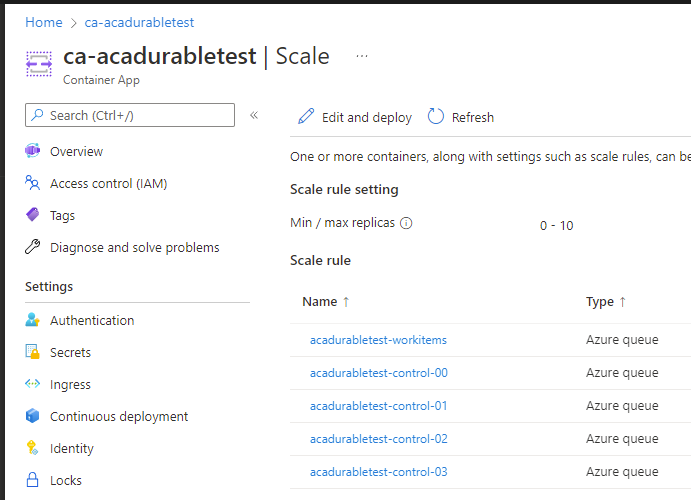Refresh the scale settings
Viewport: 691px width, 500px height.
click(x=461, y=117)
